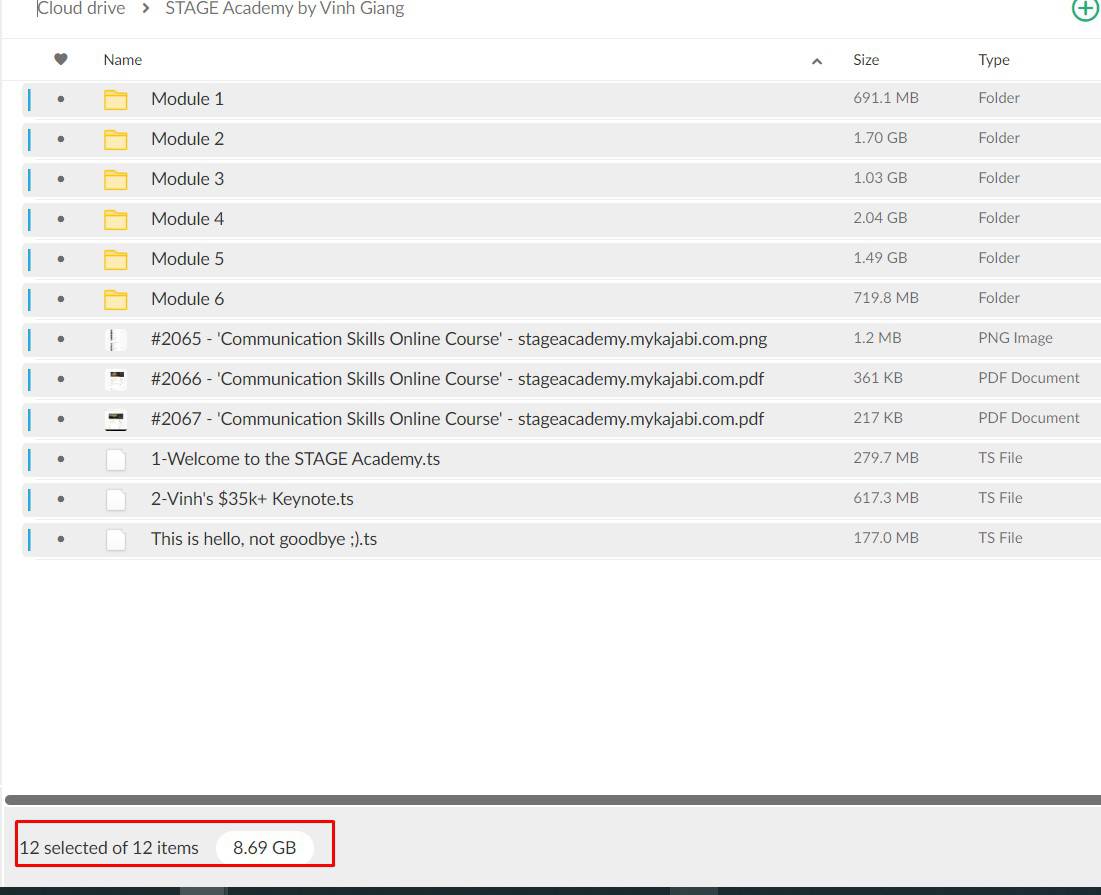The height and width of the screenshot is (895, 1101).
Task: Click the #2066 PDF document thumbnail icon
Action: [x=116, y=379]
